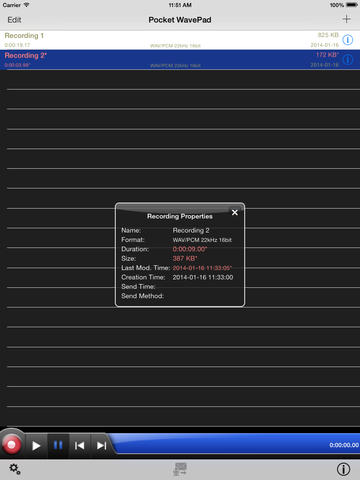This screenshot has height=480, width=360.
Task: Open settings gear at bottom left
Action: (15, 469)
